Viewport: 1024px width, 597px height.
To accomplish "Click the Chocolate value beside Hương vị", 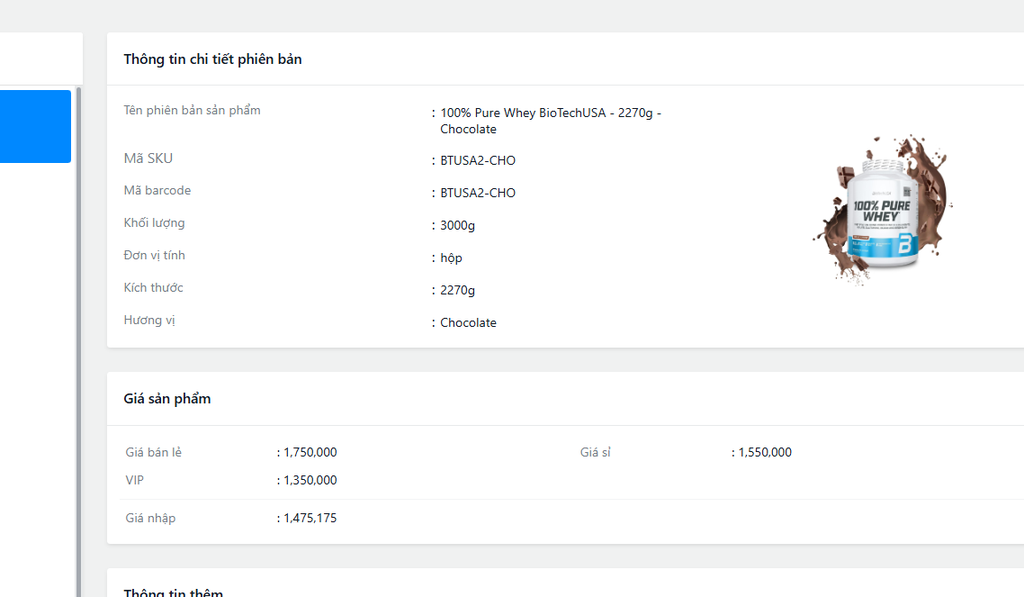I will click(x=468, y=323).
